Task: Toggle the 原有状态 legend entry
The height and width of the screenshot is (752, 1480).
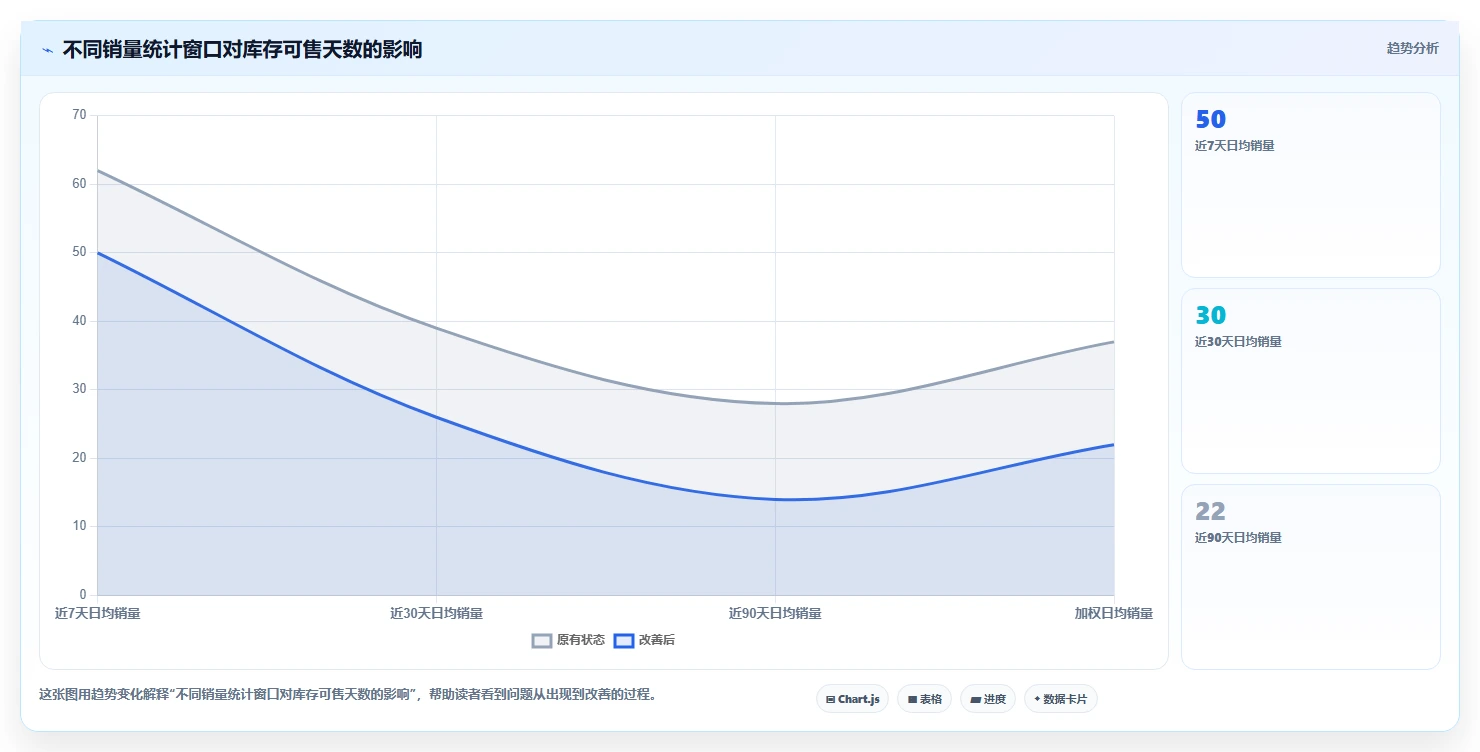Action: (x=568, y=640)
